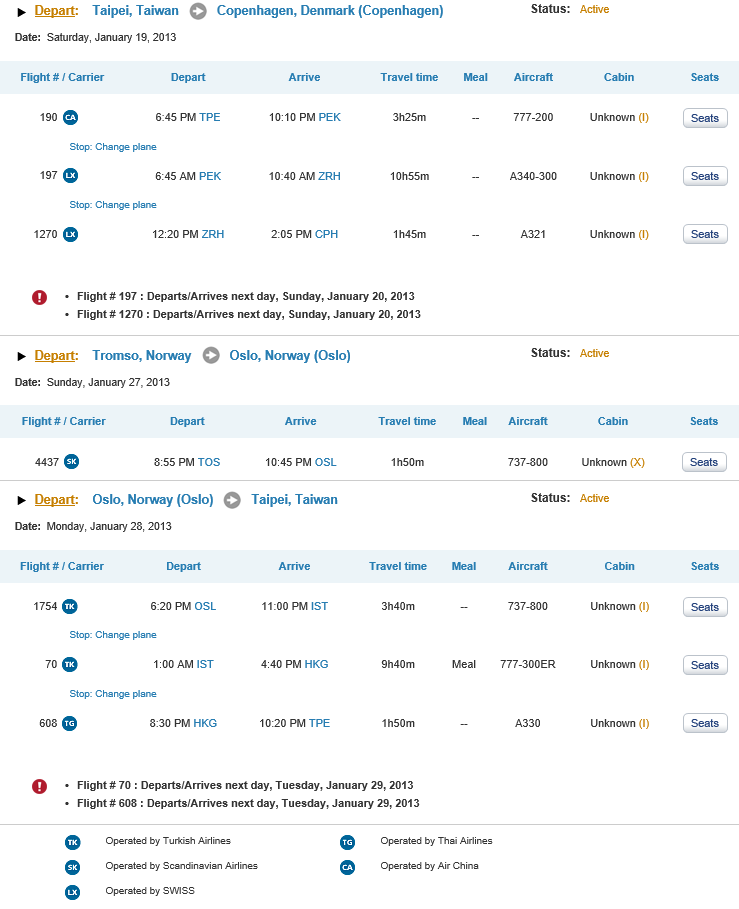Click the CA legend icon for Air China
739x909 pixels.
coord(347,866)
